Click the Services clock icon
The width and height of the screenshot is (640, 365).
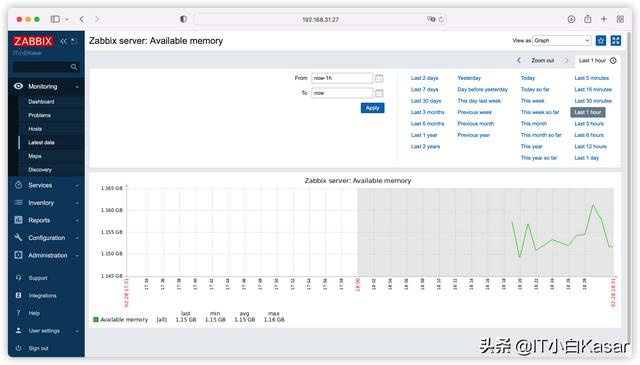point(18,185)
